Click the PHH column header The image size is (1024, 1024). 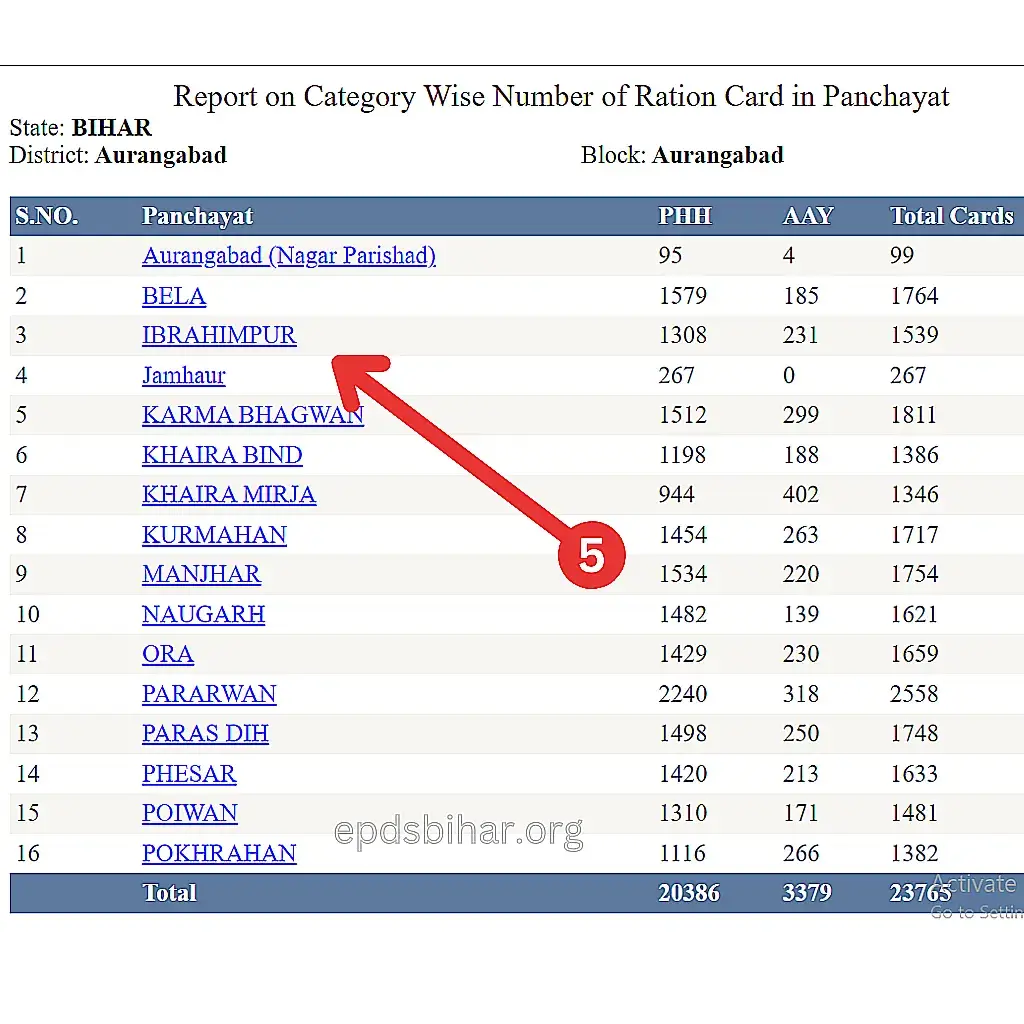(684, 216)
